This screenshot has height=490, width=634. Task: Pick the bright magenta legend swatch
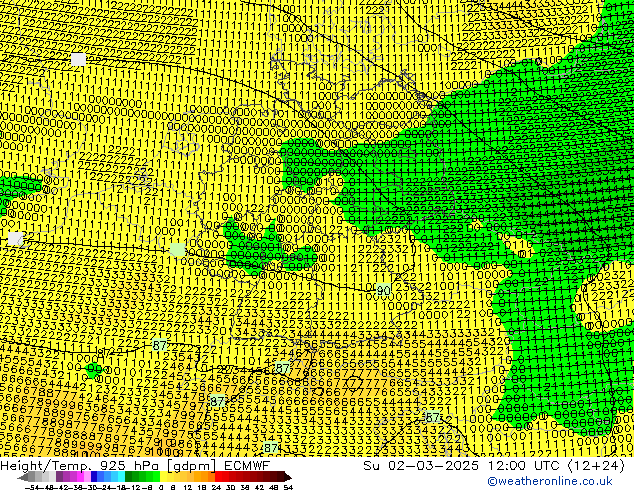[80, 476]
